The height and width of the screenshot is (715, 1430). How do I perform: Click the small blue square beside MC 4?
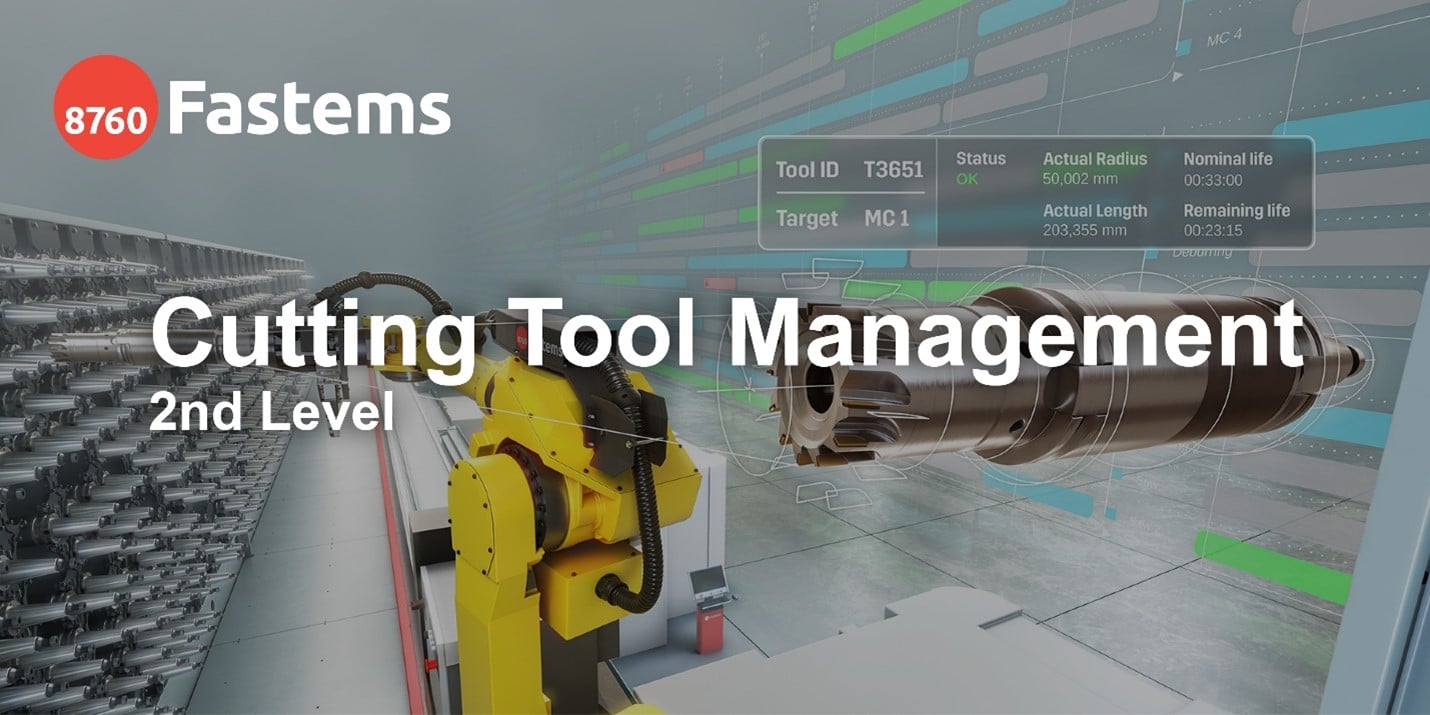click(x=1184, y=47)
